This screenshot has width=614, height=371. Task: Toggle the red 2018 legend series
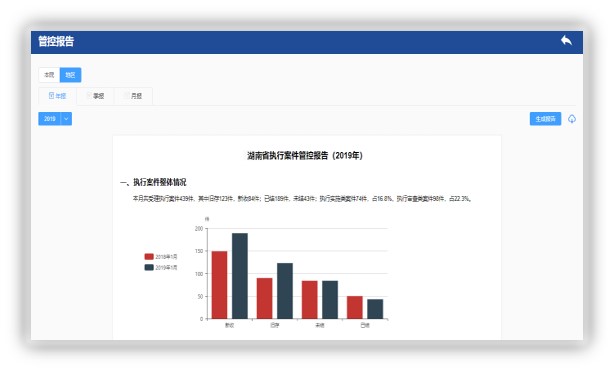click(x=161, y=257)
